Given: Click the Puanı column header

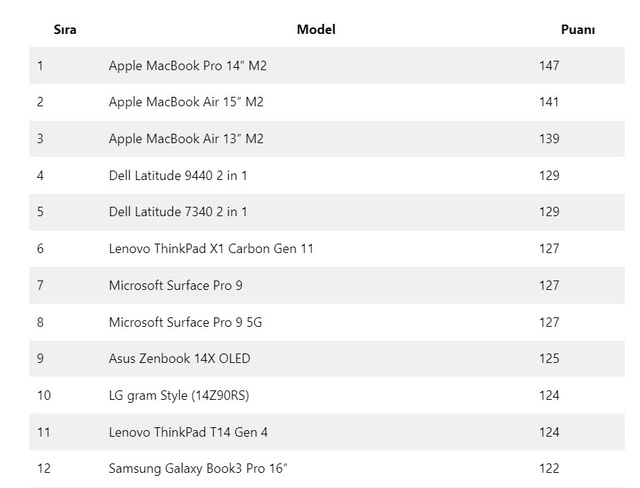Looking at the screenshot, I should (578, 30).
